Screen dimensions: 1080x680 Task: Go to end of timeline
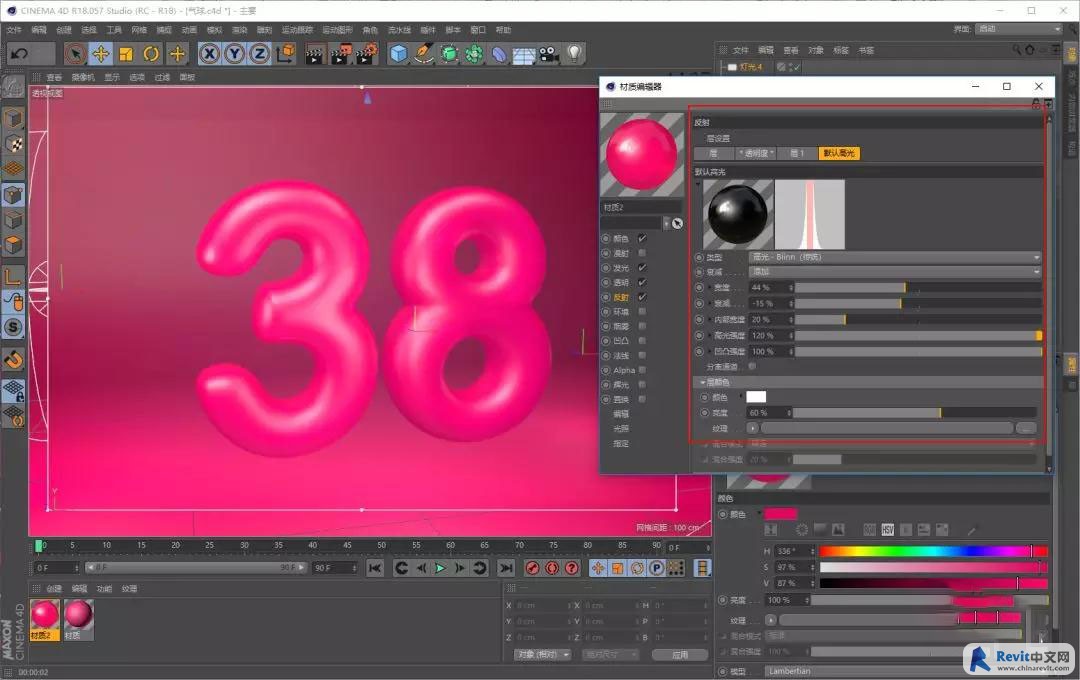point(506,568)
